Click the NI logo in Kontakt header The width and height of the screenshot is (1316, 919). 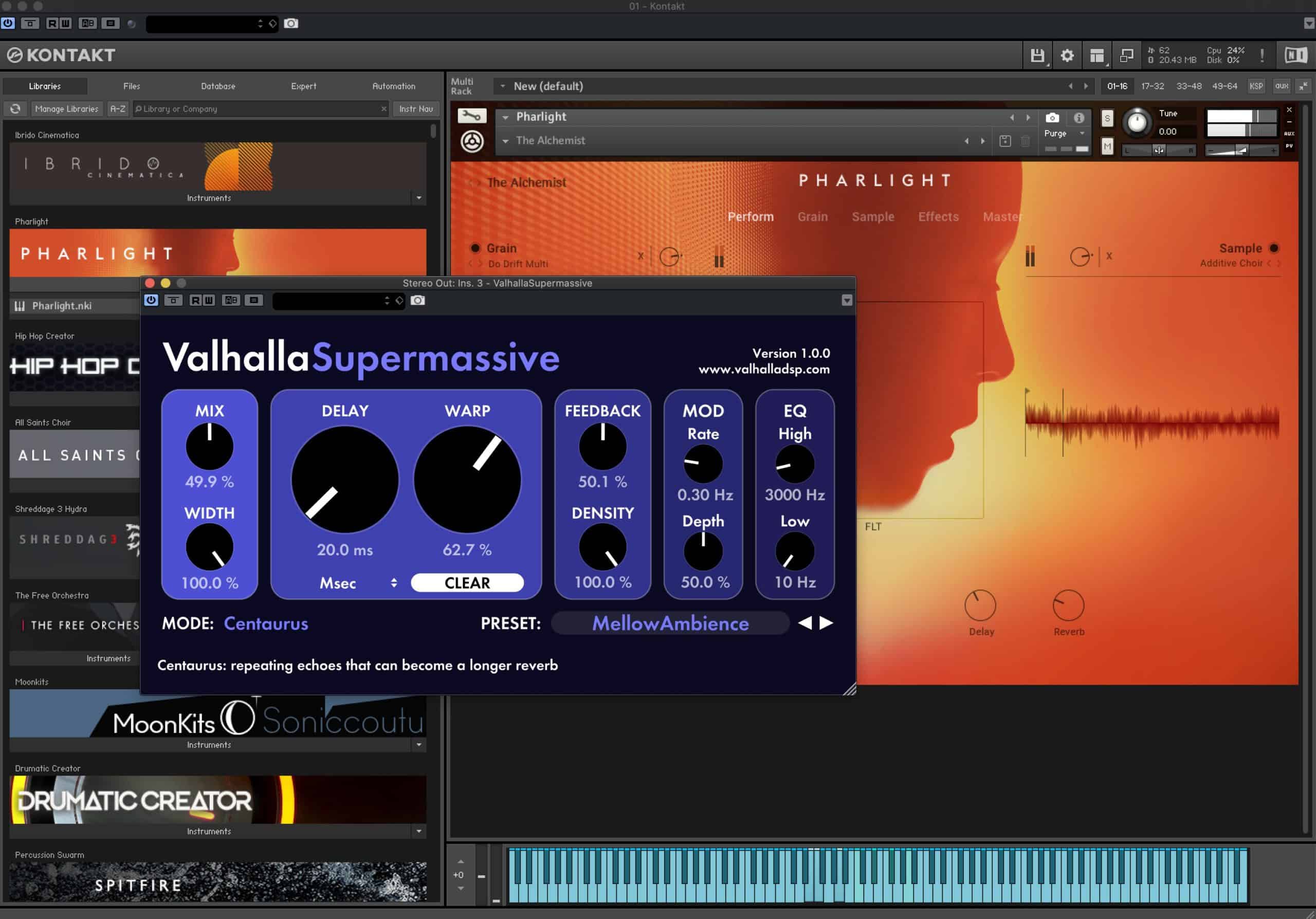tap(1295, 55)
